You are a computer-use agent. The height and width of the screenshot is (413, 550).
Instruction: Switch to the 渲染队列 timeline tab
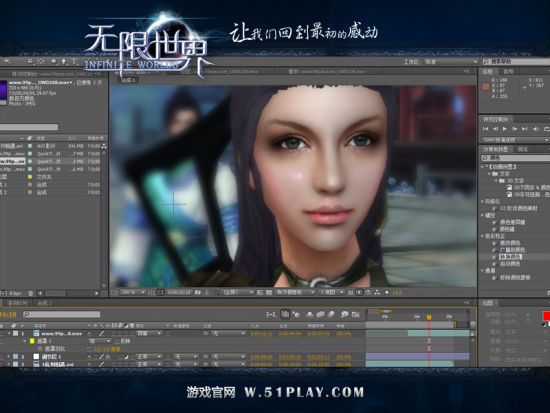point(17,303)
